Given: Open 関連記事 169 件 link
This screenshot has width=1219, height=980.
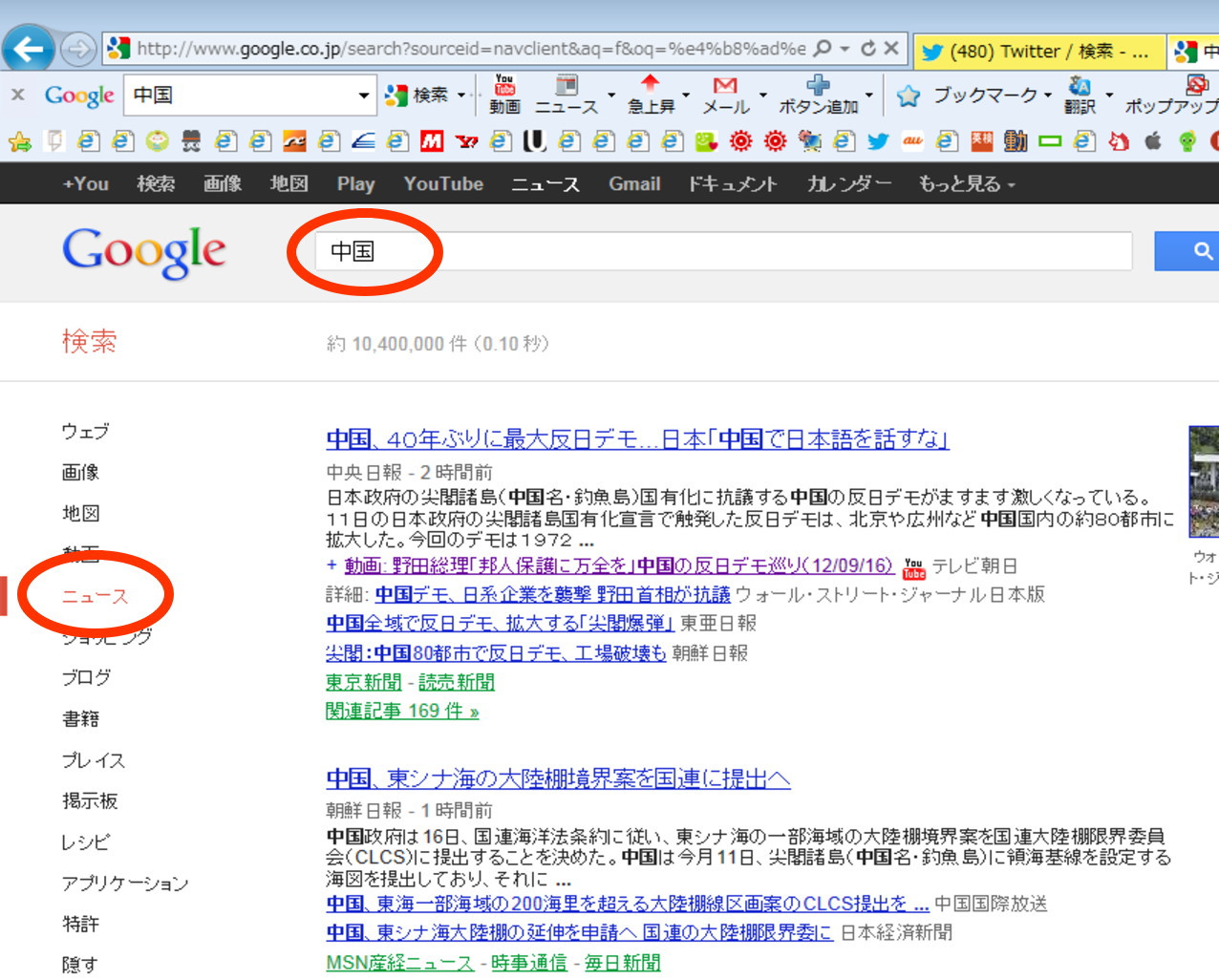Looking at the screenshot, I should pyautogui.click(x=402, y=711).
